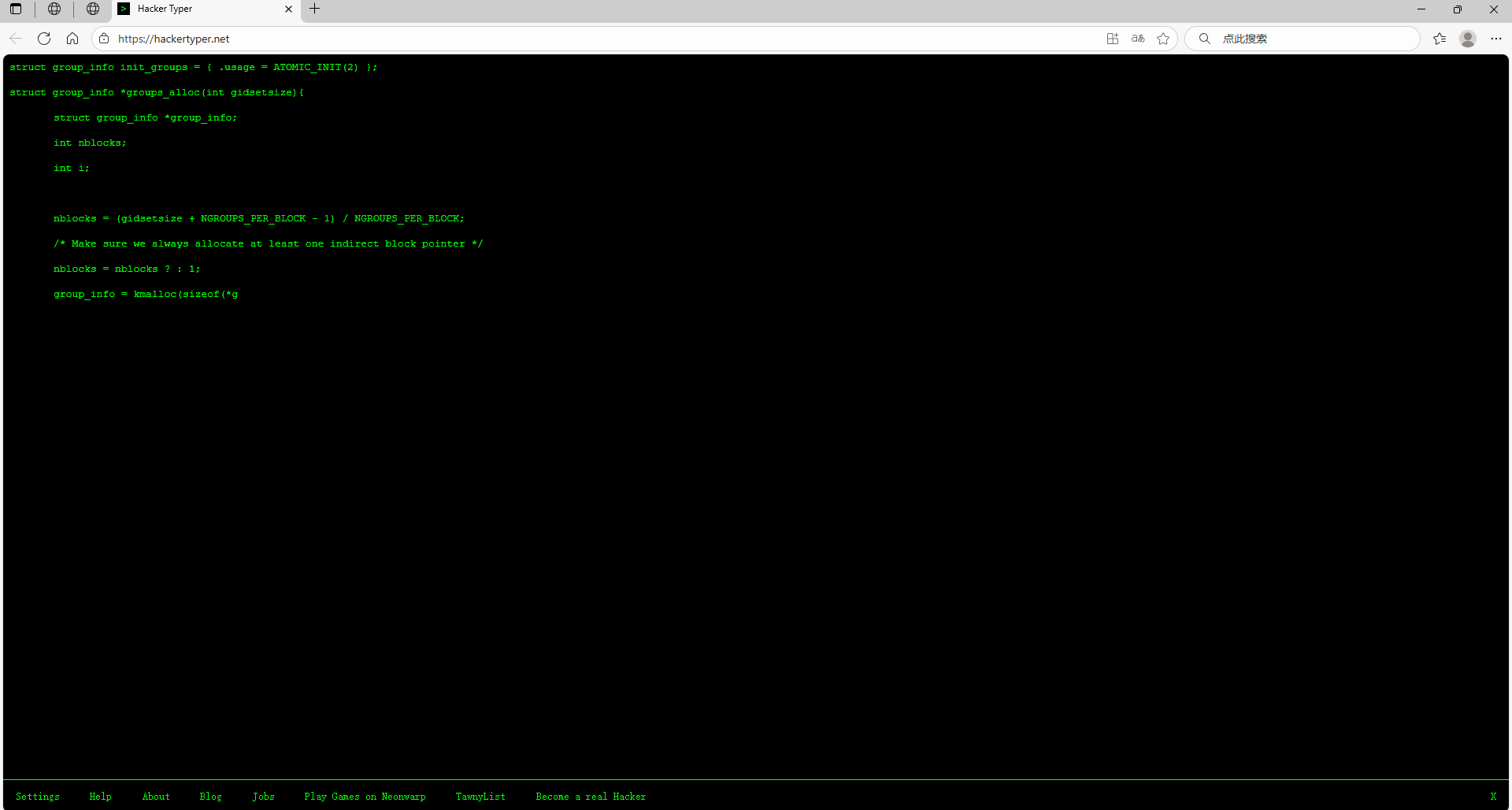Open the browser settings ellipsis menu
1512x810 pixels.
(1496, 39)
